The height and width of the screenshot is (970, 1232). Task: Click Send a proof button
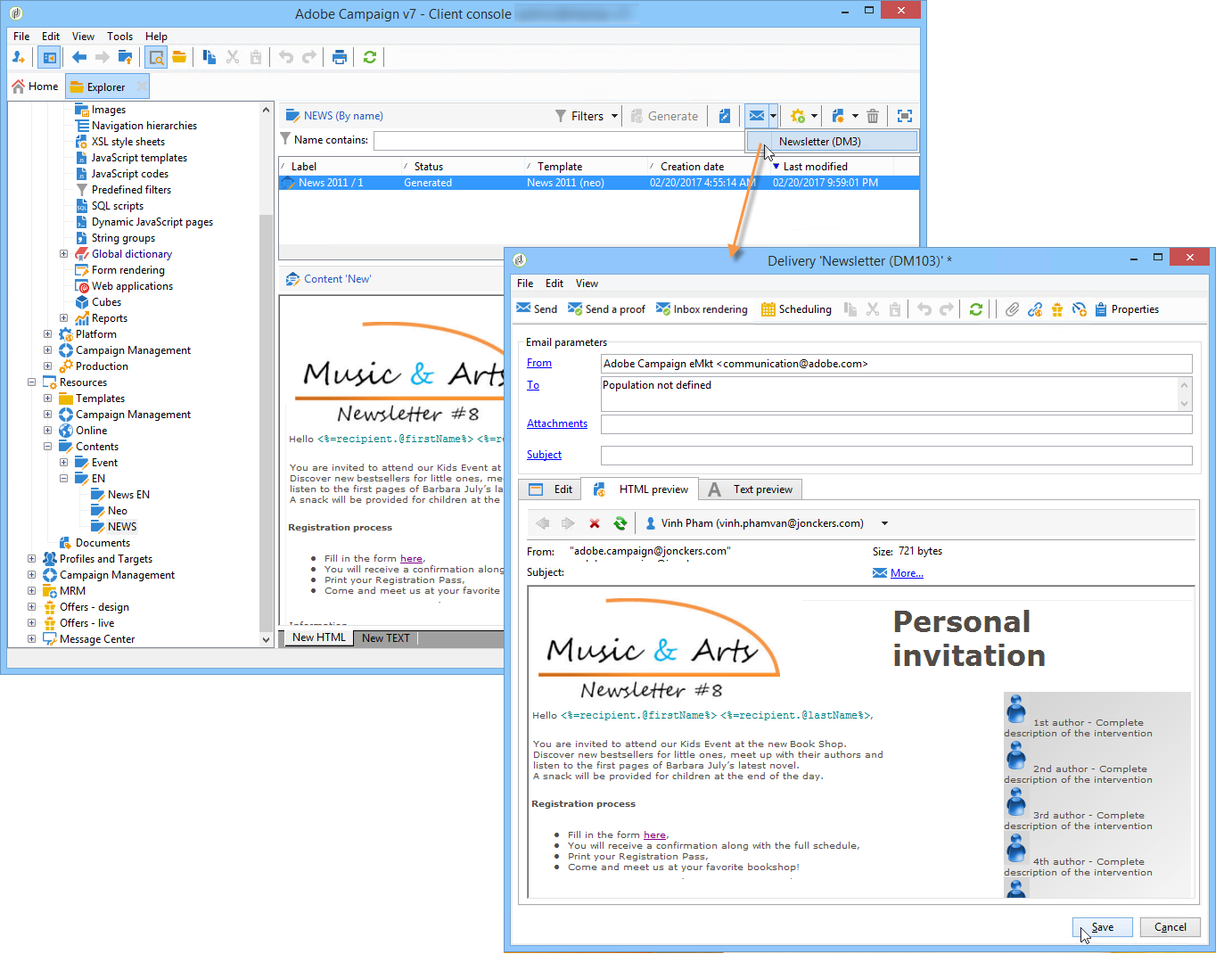pos(606,309)
